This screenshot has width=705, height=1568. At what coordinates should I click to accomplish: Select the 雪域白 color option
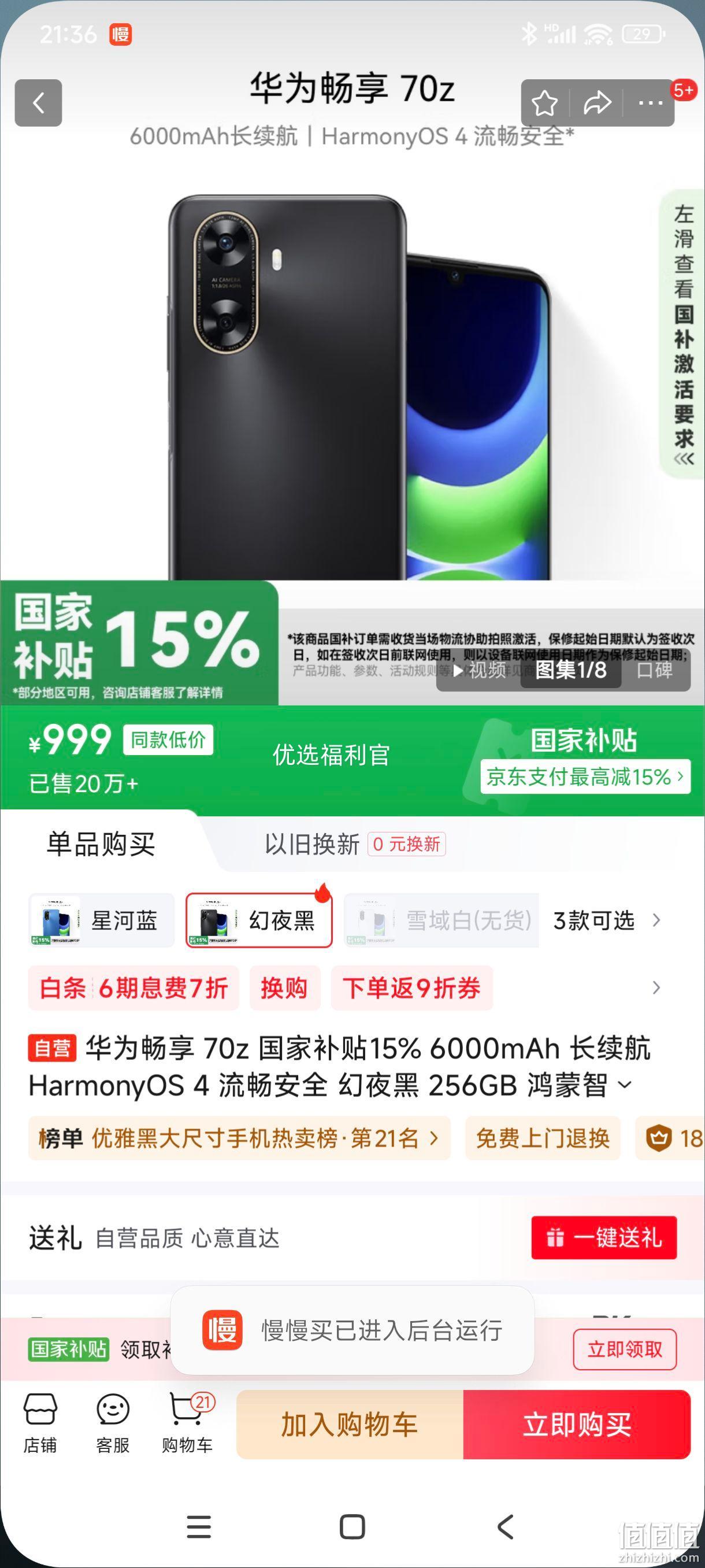(441, 920)
